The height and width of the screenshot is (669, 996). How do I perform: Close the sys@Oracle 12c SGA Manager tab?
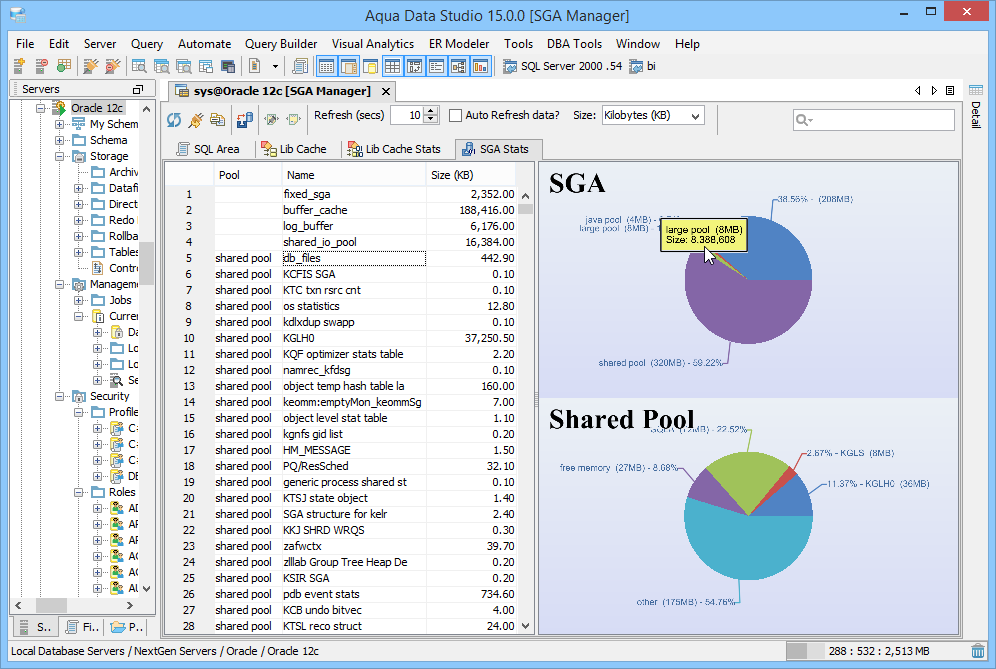tap(386, 91)
